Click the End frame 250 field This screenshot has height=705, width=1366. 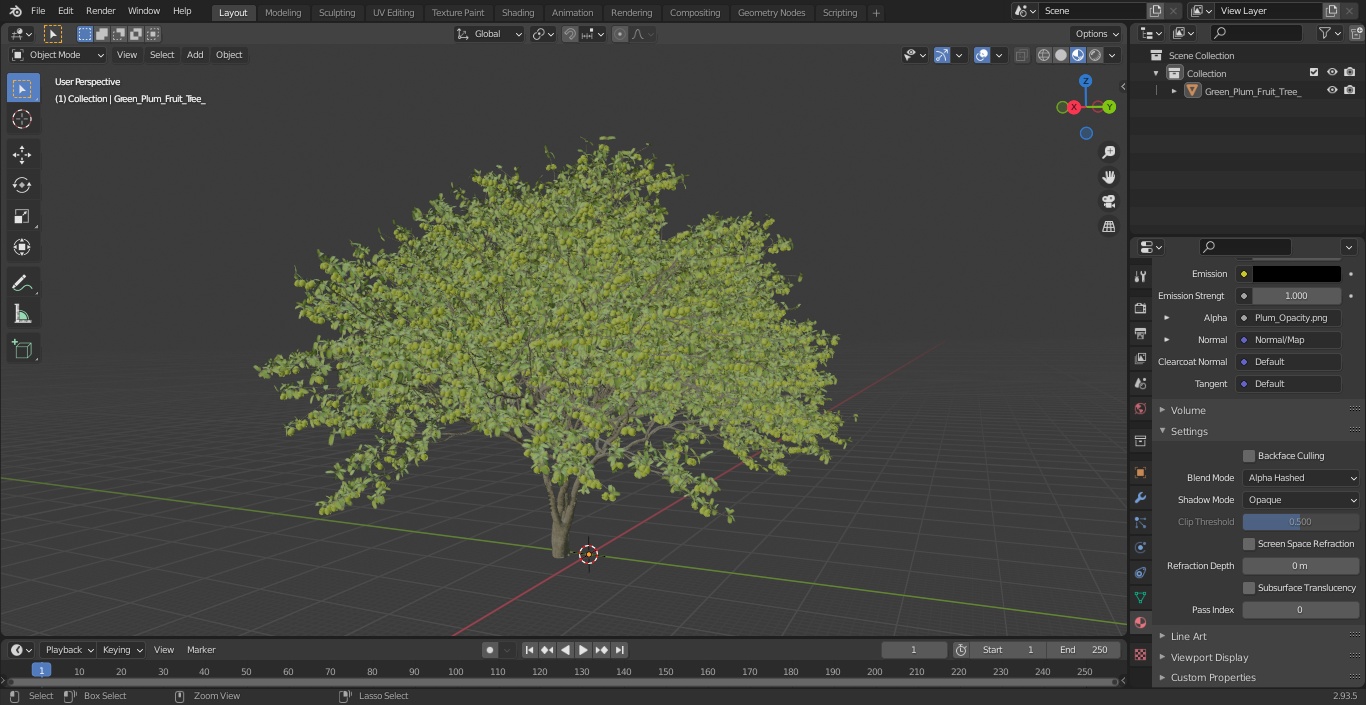(x=1084, y=650)
